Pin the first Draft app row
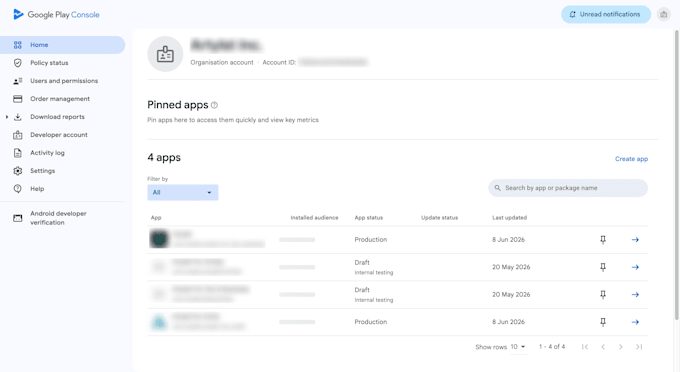 603,267
